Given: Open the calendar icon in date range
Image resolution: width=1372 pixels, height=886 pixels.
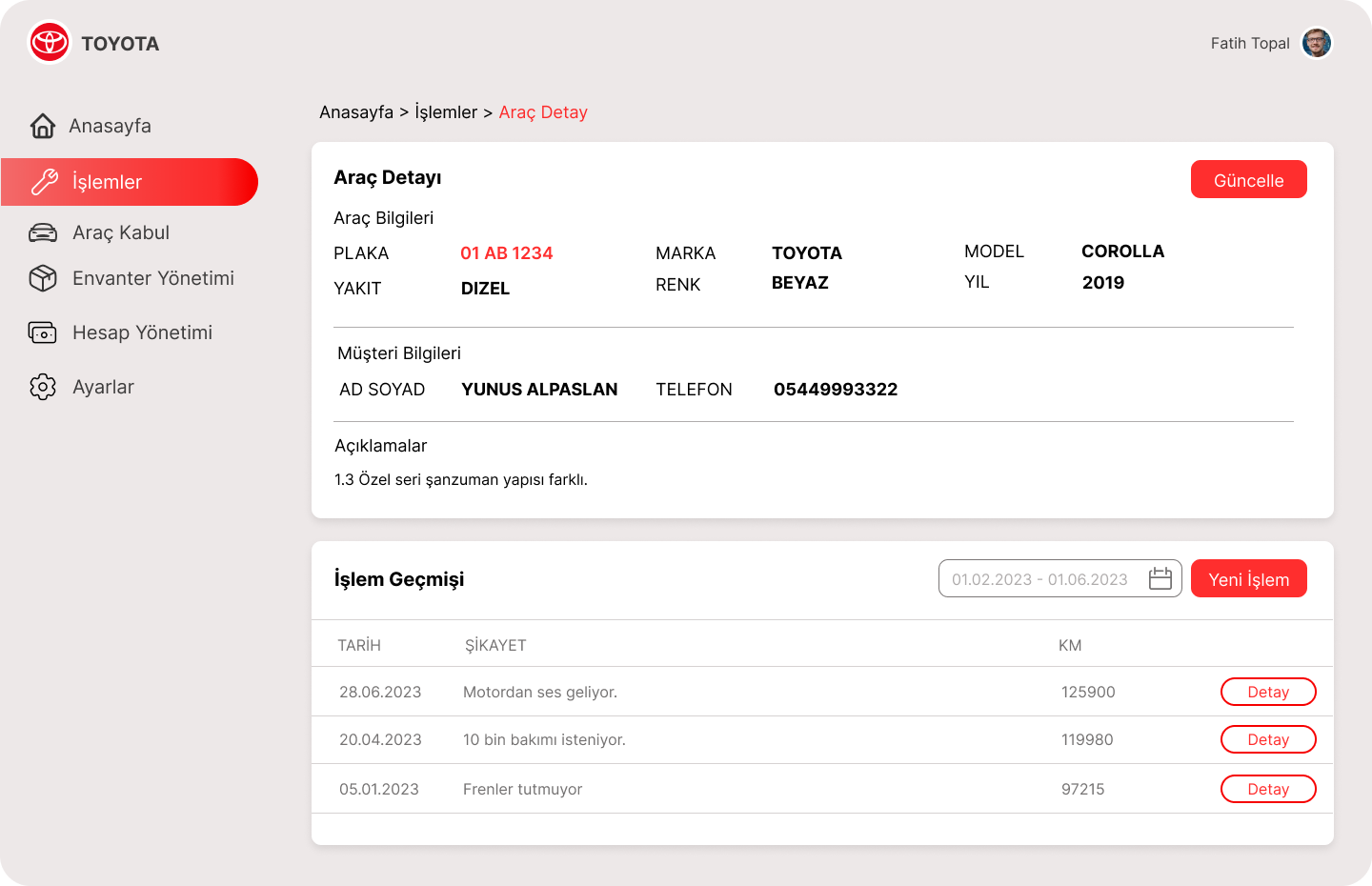Looking at the screenshot, I should click(1160, 579).
